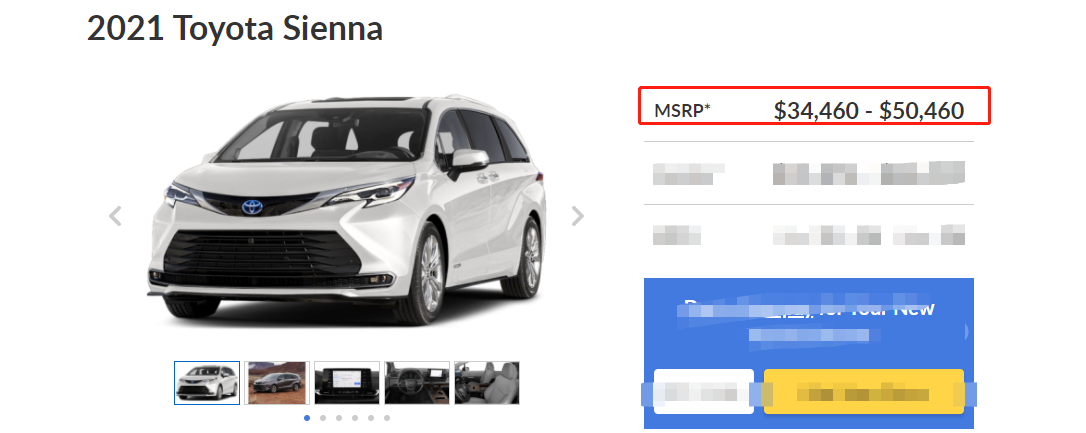Jump to the third carousel page dot
1086x433 pixels.
339,418
